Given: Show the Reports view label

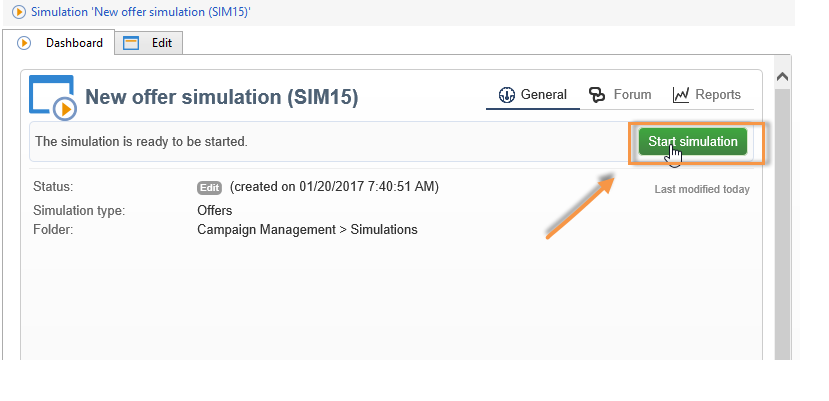Looking at the screenshot, I should click(718, 95).
